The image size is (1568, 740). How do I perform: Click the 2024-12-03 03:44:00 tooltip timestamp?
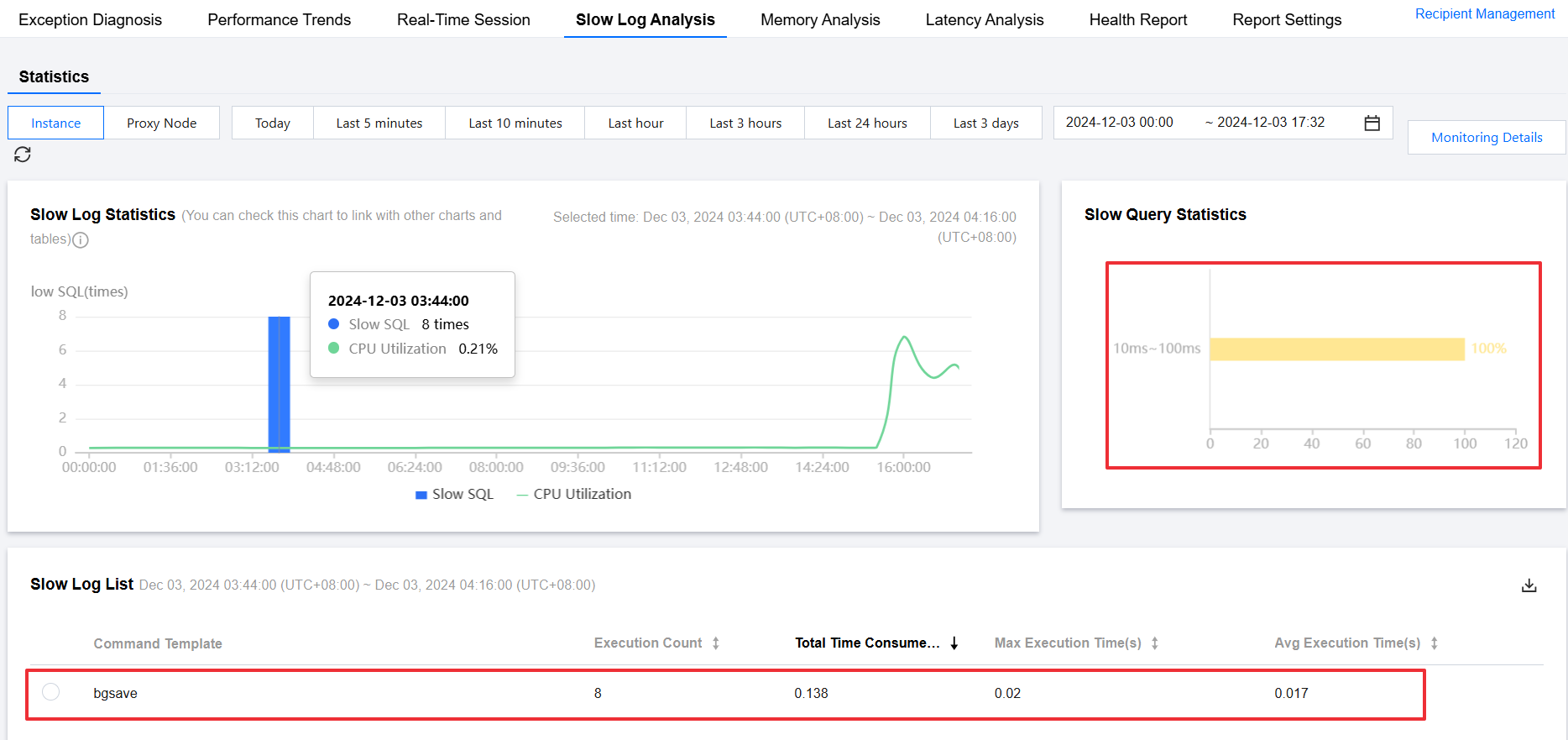coord(399,301)
